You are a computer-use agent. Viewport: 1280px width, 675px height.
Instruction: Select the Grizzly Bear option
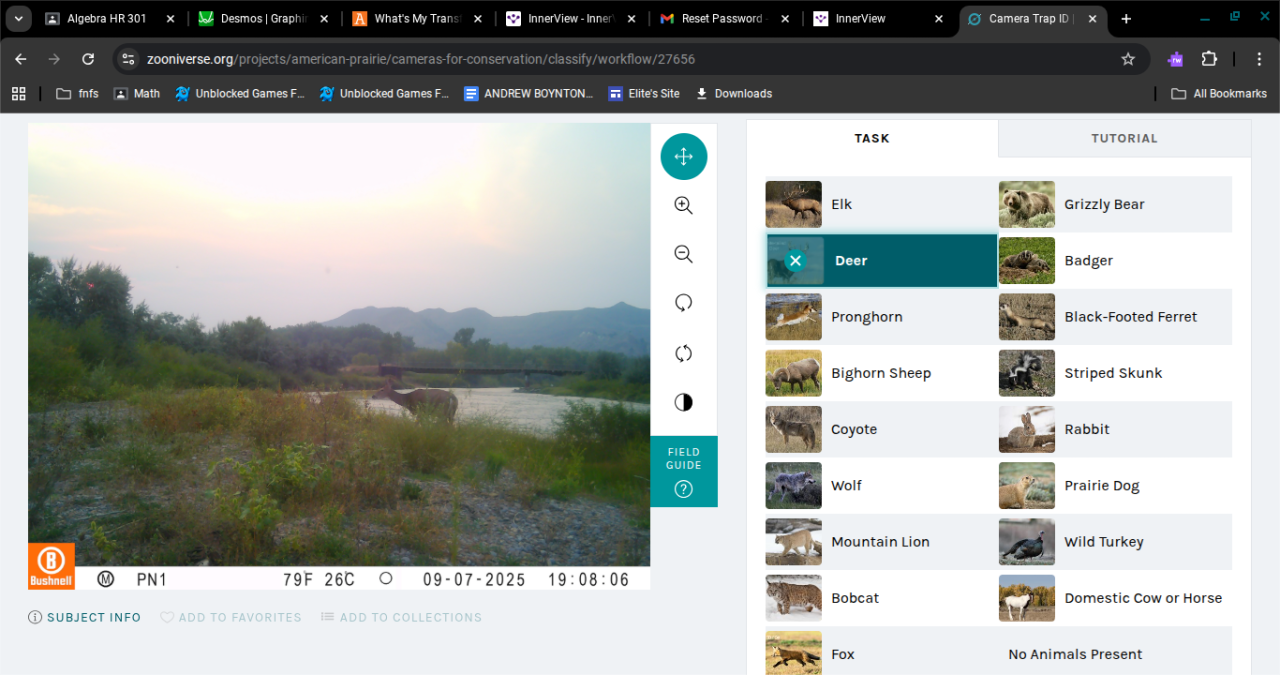pyautogui.click(x=1115, y=204)
